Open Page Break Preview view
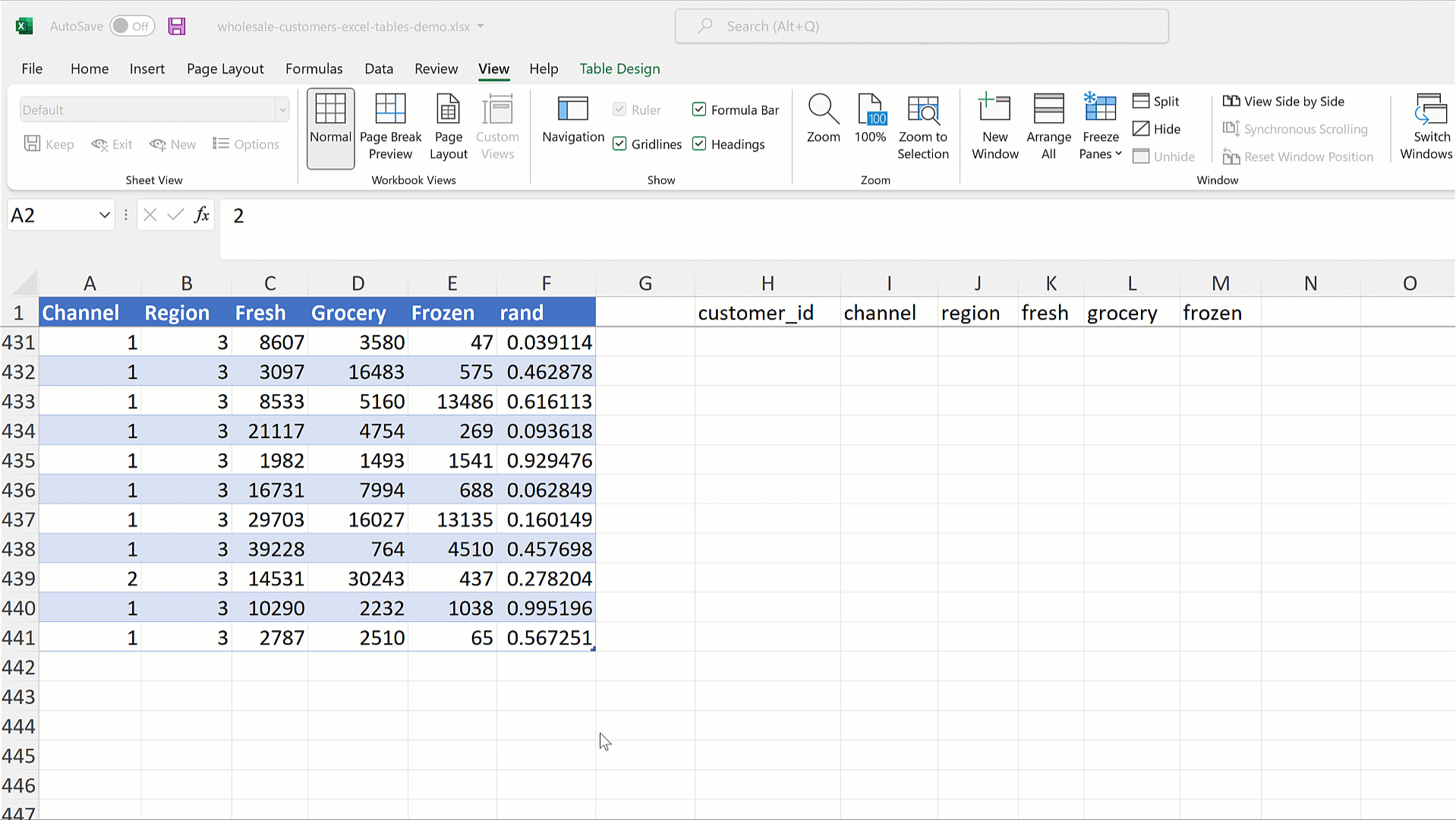The image size is (1456, 820). [390, 127]
